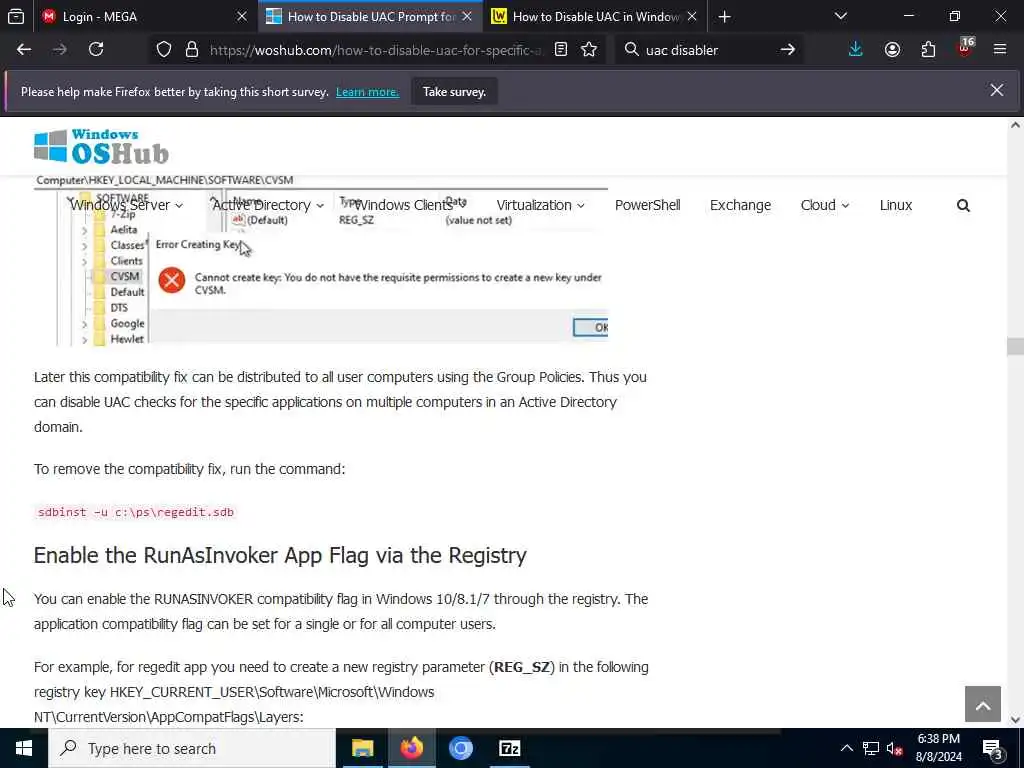Open extensions puzzle icon

pos(928,50)
